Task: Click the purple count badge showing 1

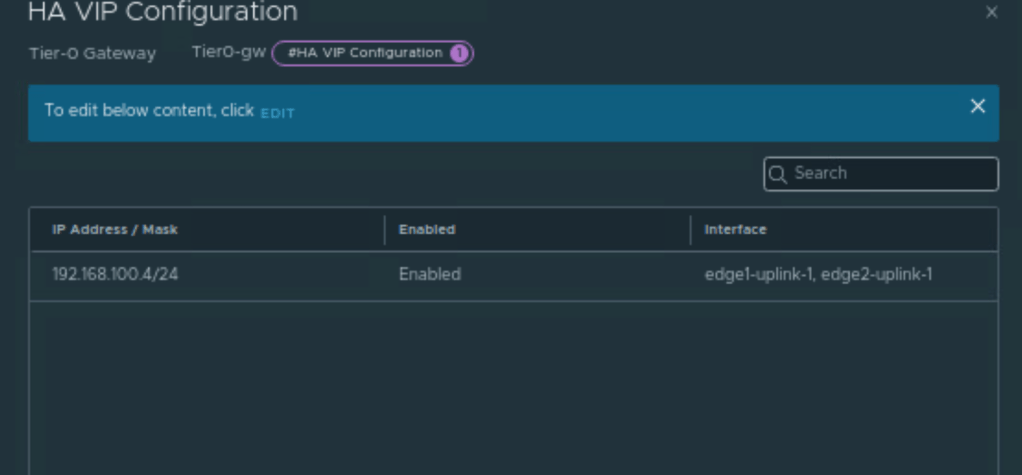Action: (x=459, y=53)
